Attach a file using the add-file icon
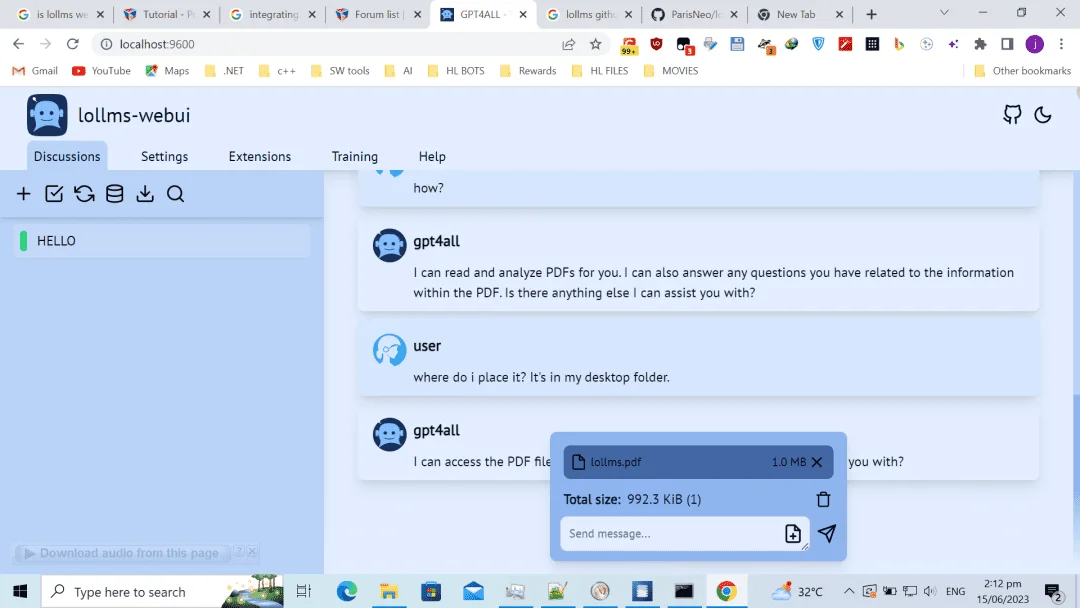Viewport: 1080px width, 608px height. click(793, 533)
